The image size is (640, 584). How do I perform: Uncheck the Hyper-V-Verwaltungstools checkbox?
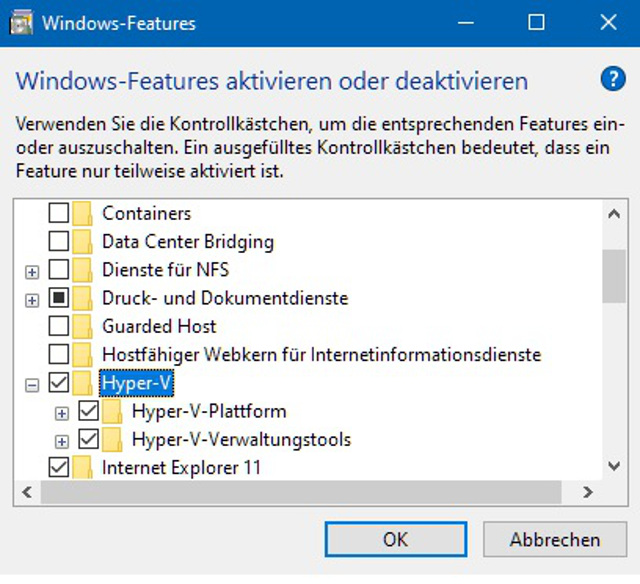pos(88,439)
